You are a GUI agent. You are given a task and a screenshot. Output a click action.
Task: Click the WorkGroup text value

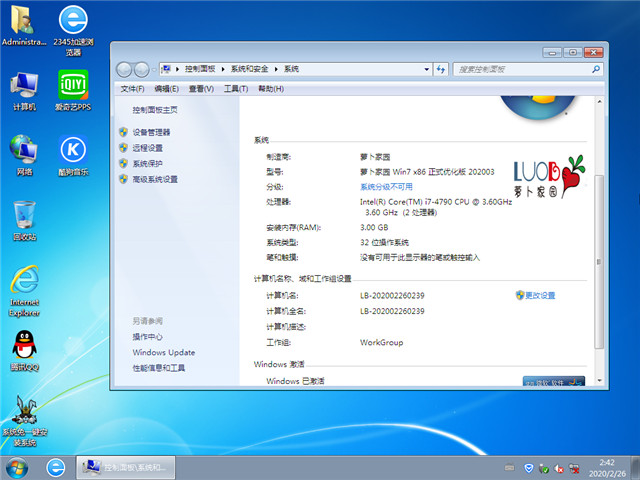tap(382, 342)
